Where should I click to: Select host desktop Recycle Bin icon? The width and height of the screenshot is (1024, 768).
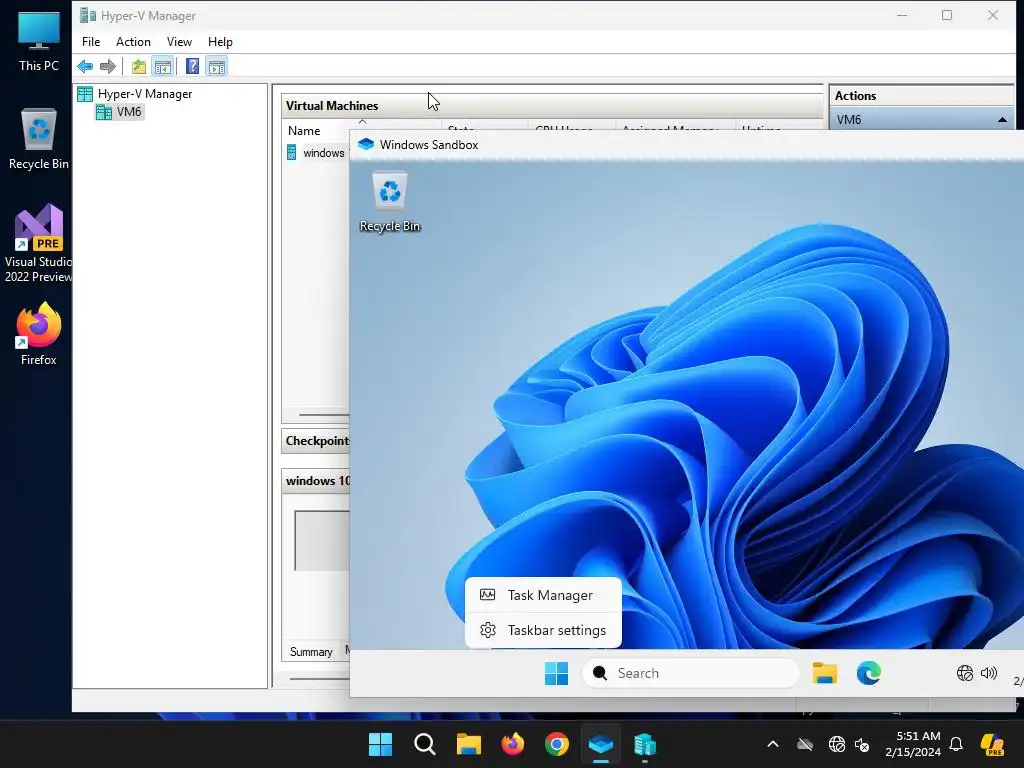(39, 139)
